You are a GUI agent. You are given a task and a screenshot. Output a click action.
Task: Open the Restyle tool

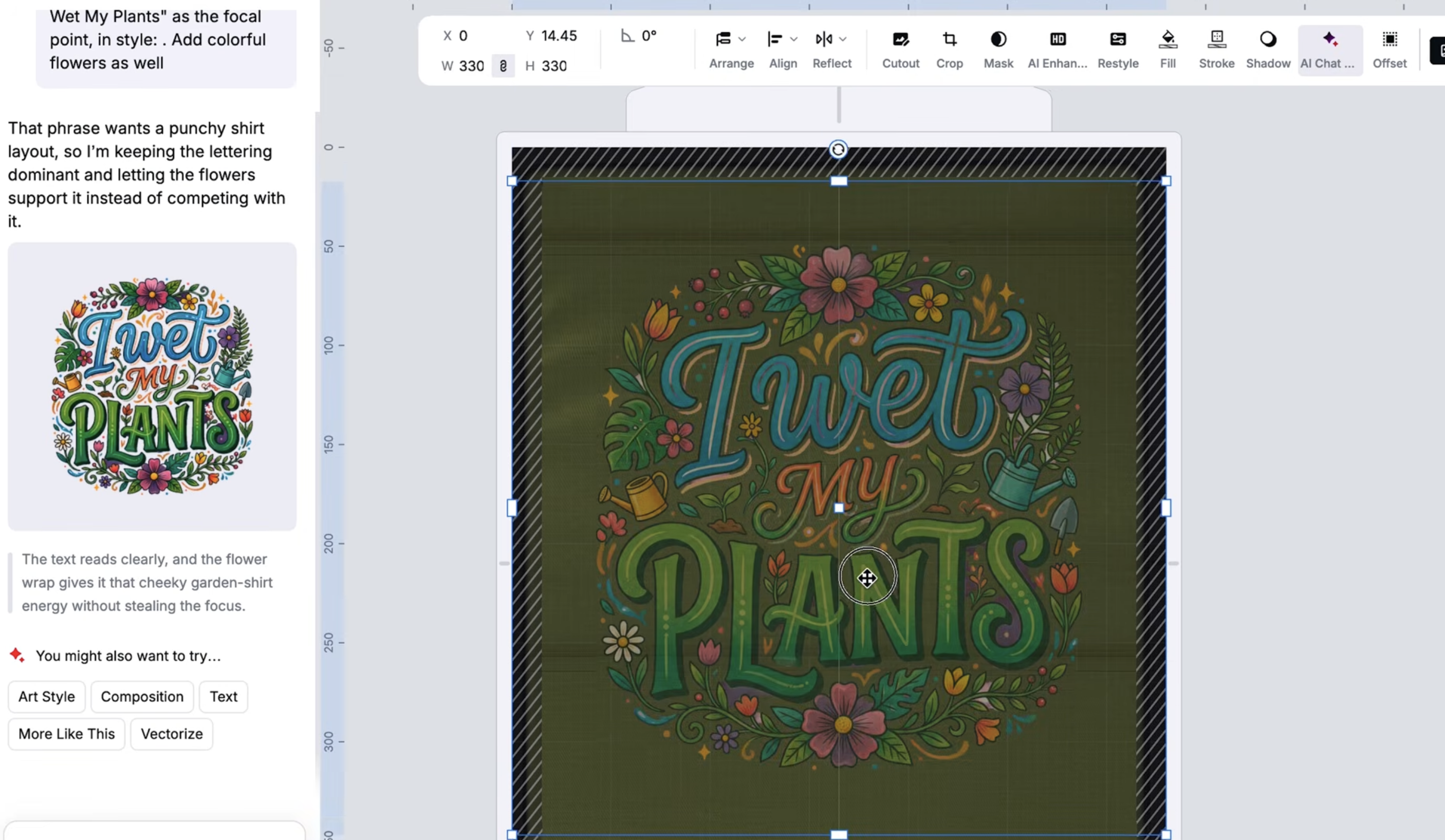[1118, 50]
